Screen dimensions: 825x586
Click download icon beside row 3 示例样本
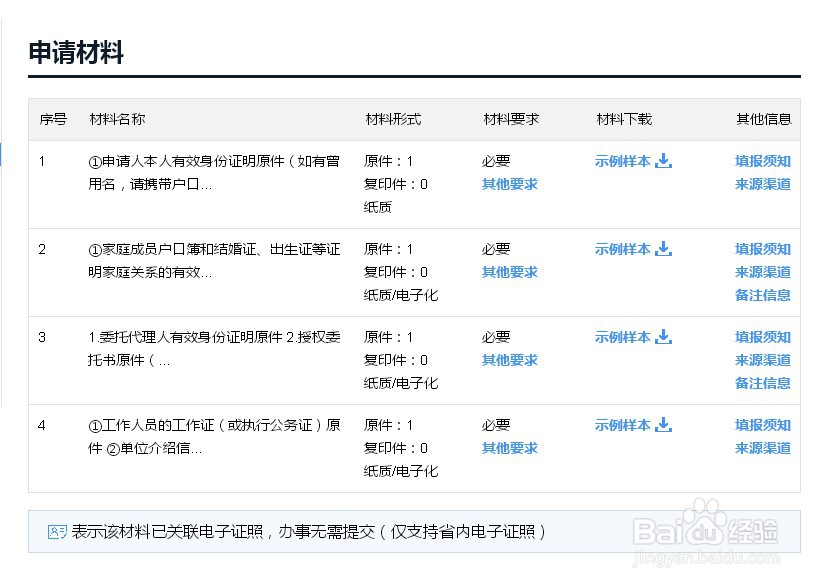click(x=663, y=336)
